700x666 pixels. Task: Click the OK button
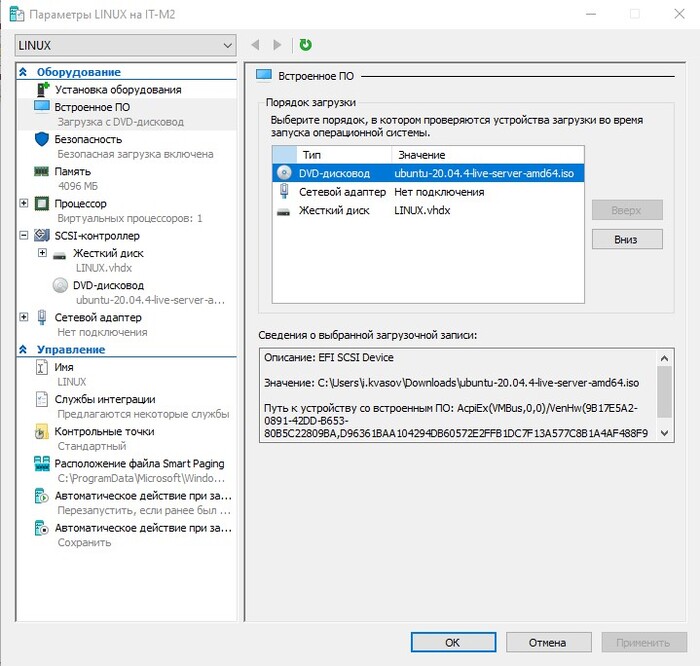(452, 642)
